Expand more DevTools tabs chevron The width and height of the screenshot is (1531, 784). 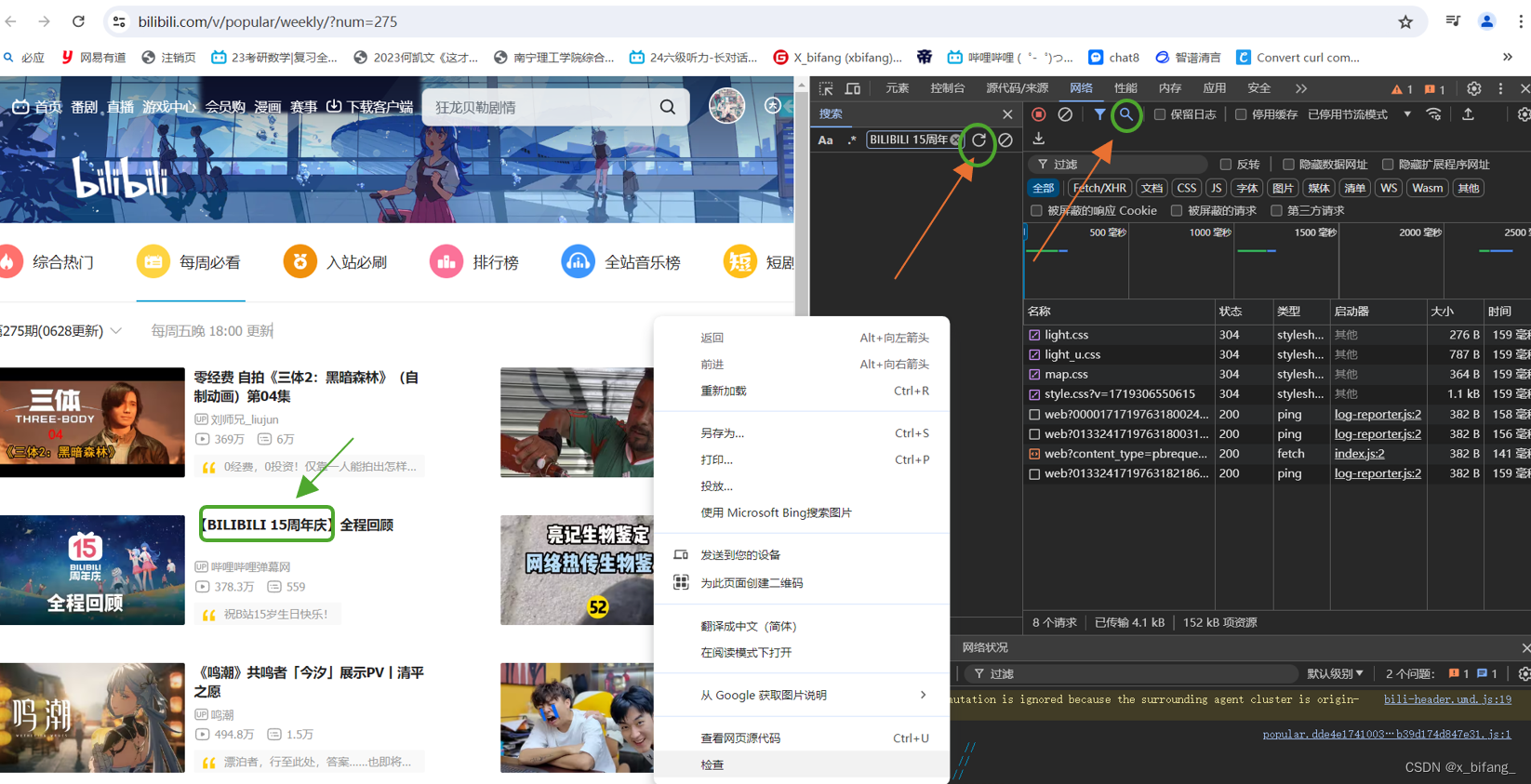click(1301, 88)
